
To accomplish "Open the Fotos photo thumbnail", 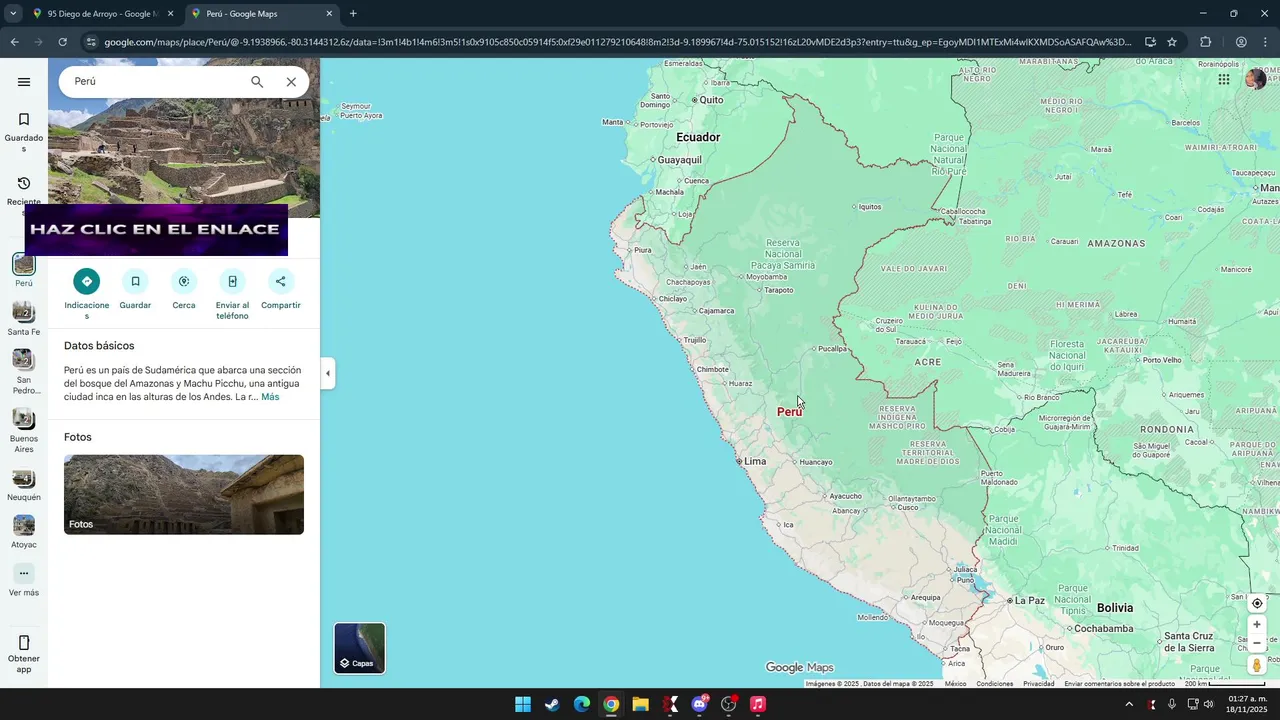I will [x=184, y=495].
